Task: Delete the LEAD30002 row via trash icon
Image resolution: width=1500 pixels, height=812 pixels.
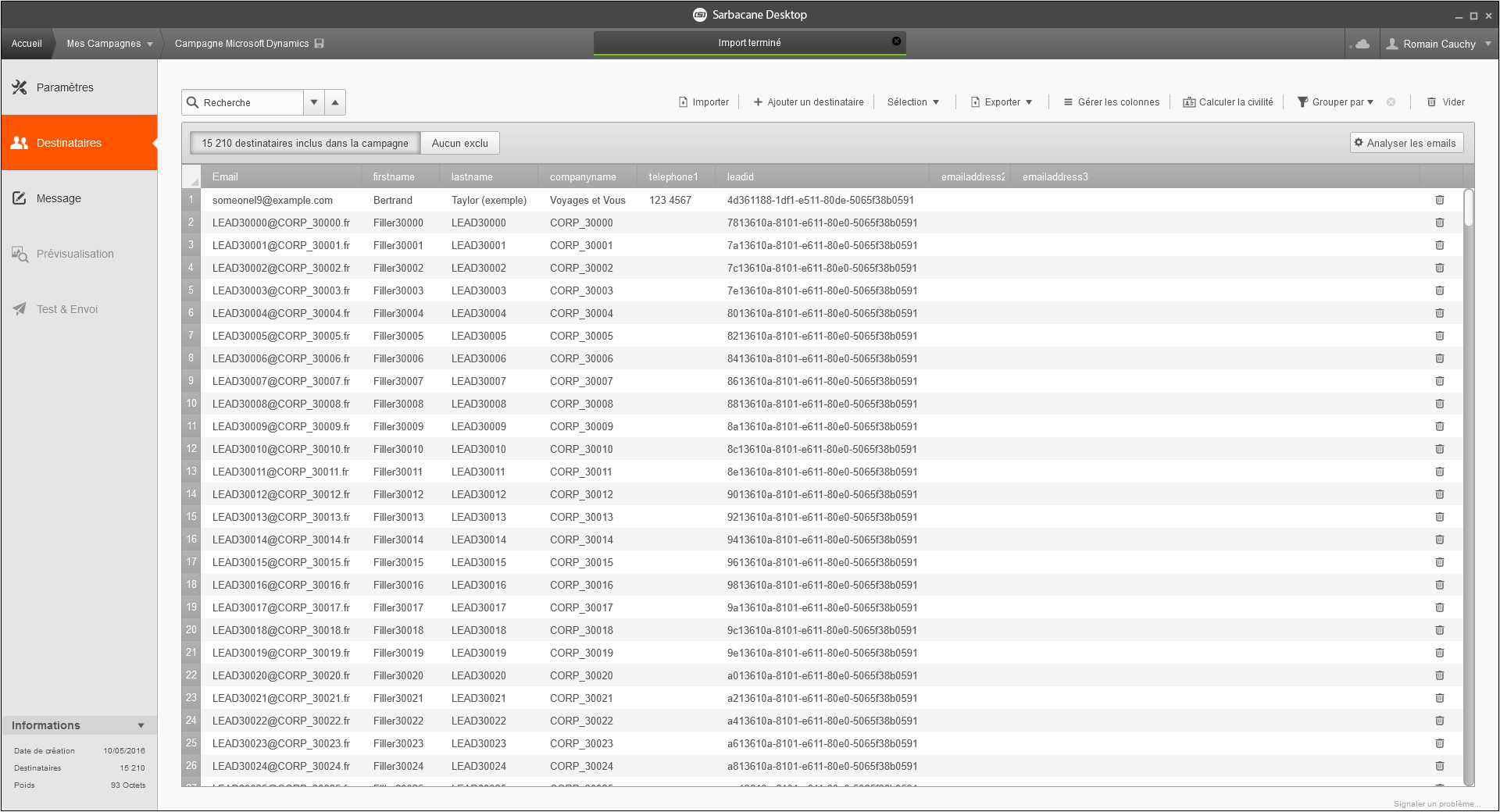Action: point(1440,268)
